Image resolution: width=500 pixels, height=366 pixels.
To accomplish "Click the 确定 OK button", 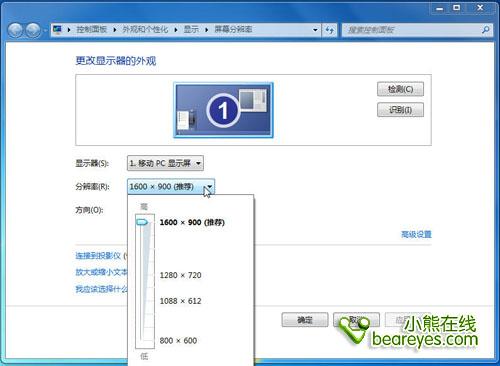I will tap(305, 320).
